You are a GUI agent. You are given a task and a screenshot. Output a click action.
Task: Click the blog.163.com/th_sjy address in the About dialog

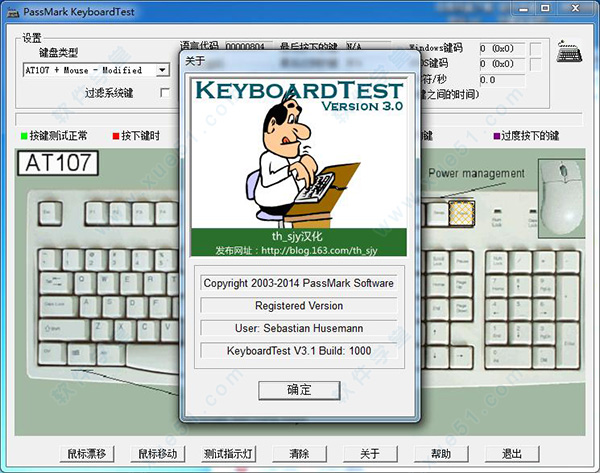coord(320,250)
